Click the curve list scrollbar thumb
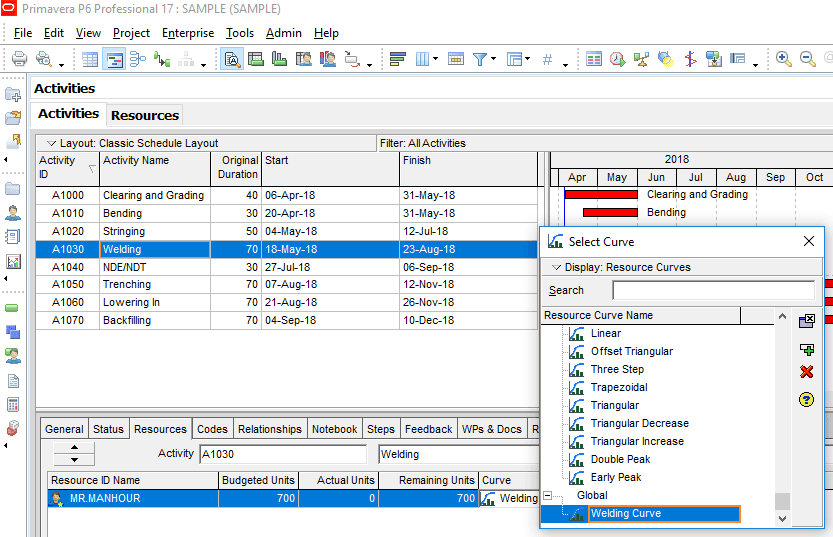The image size is (833, 537). (x=782, y=500)
